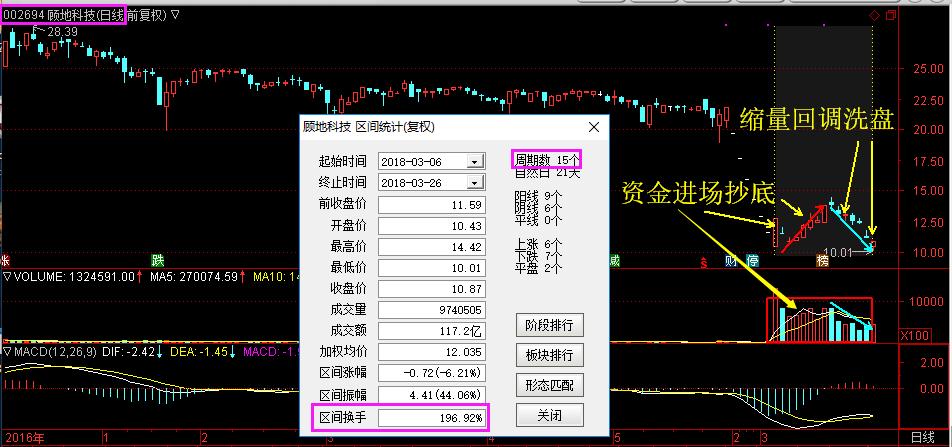Click the orange 榜 marker below the chart
The image size is (952, 447).
tap(822, 261)
